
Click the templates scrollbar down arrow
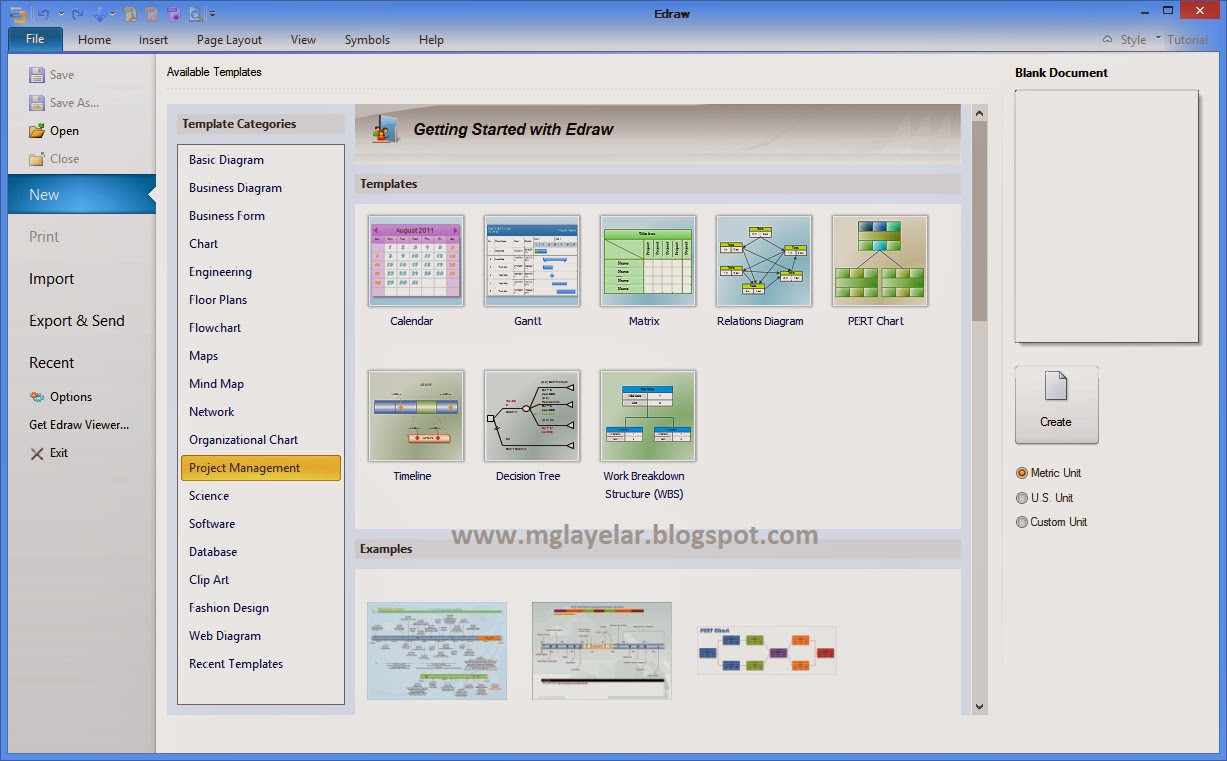click(979, 706)
